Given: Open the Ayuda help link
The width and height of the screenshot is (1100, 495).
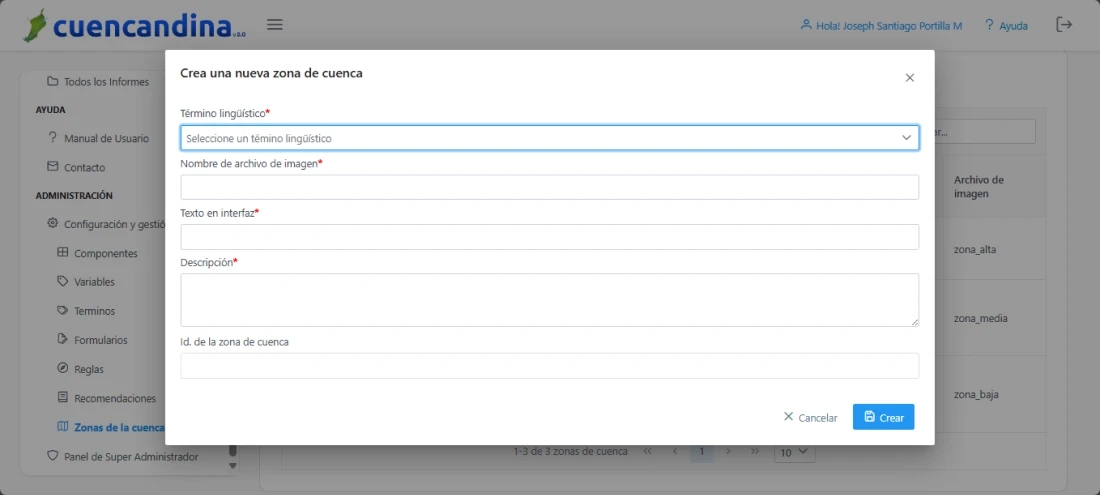Looking at the screenshot, I should coord(1006,25).
